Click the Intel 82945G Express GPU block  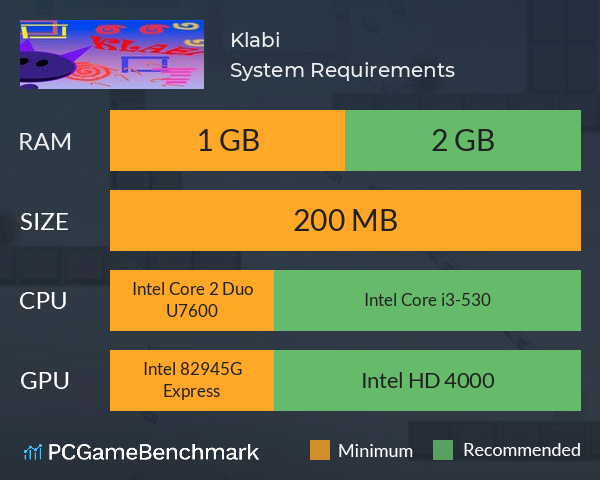coord(192,380)
